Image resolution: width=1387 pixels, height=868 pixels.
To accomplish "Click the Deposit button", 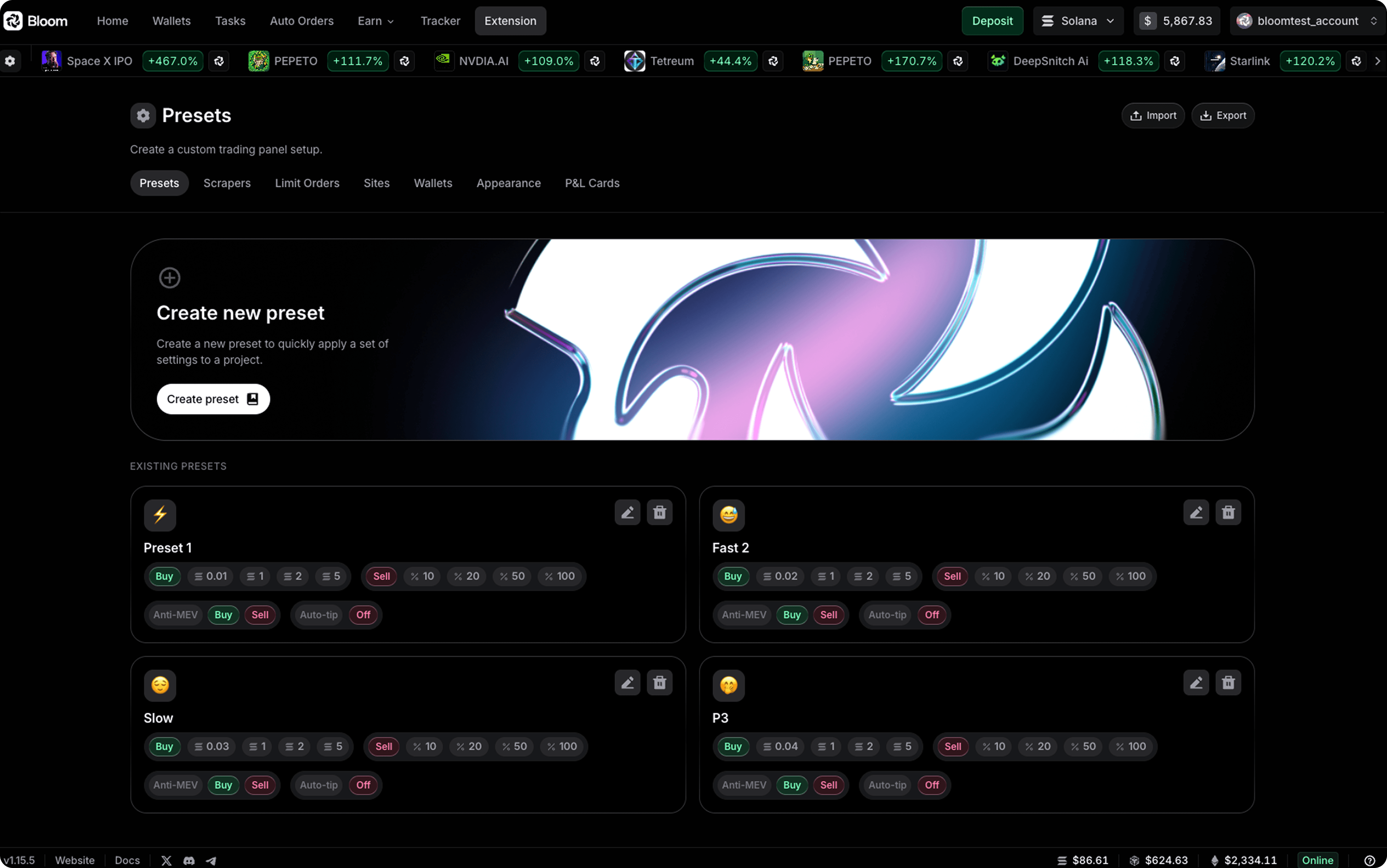I will tap(993, 21).
